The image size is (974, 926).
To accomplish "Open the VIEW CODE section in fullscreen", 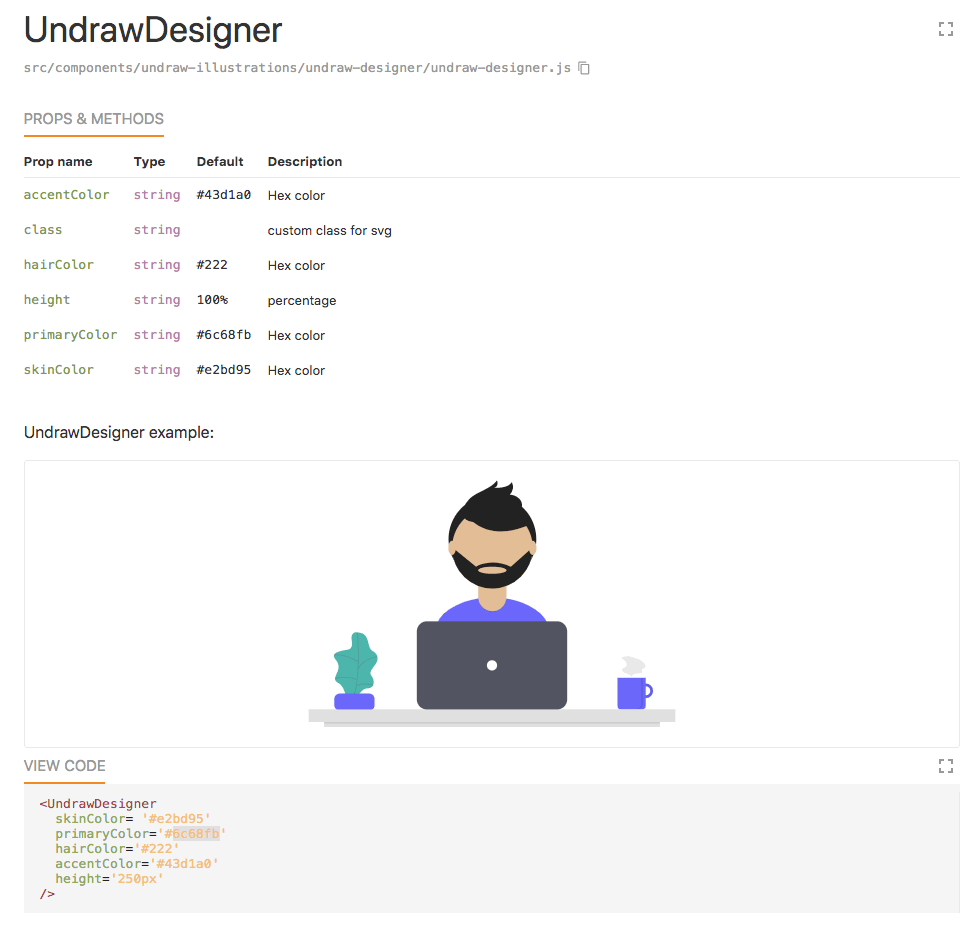I will point(945,765).
